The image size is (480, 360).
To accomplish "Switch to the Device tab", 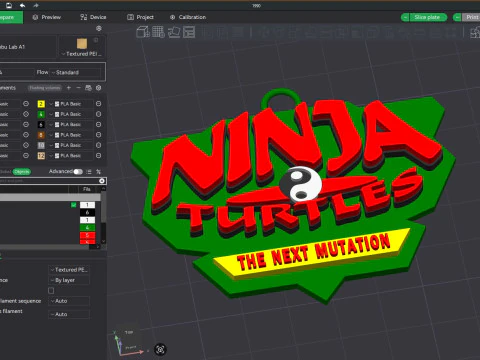I will tap(93, 17).
